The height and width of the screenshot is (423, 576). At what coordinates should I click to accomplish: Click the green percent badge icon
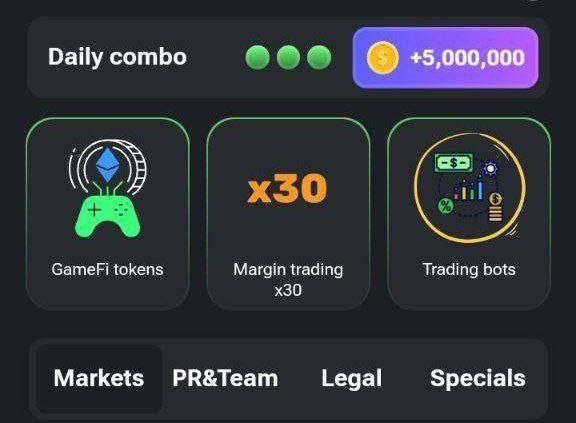tap(446, 206)
